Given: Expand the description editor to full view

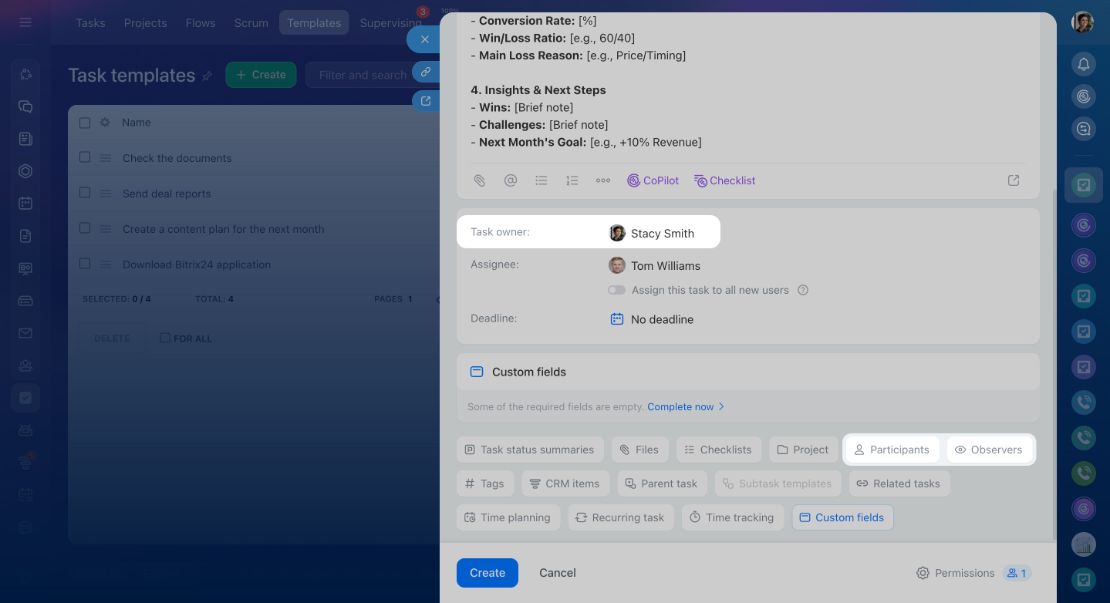Looking at the screenshot, I should click(1014, 180).
